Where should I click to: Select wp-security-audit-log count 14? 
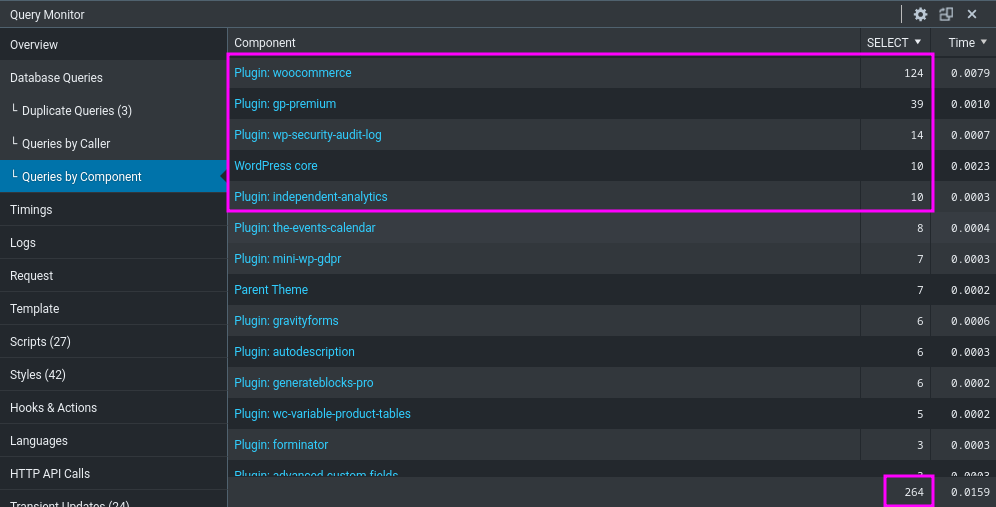[917, 135]
